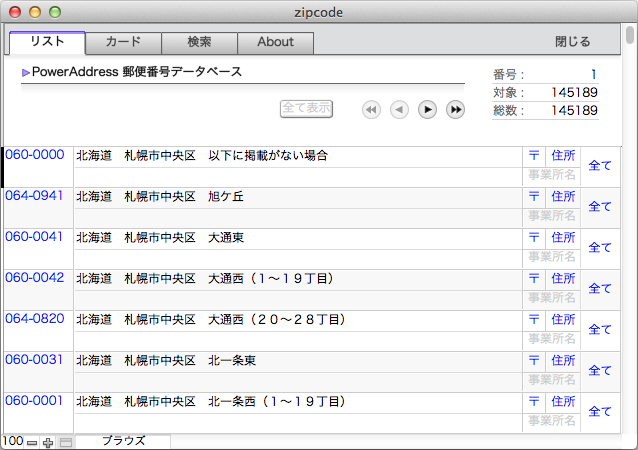Click the zoom in icon in status bar
The height and width of the screenshot is (450, 638).
coord(48,442)
